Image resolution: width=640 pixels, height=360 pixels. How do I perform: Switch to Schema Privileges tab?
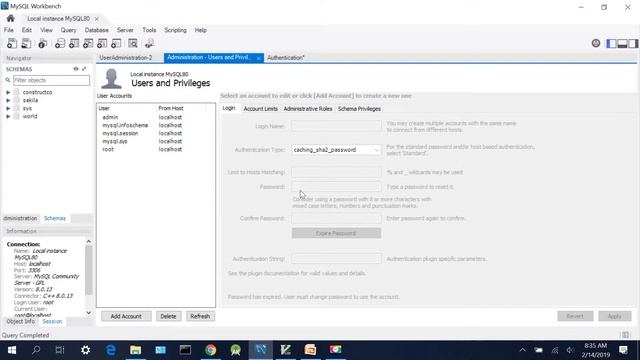[359, 109]
